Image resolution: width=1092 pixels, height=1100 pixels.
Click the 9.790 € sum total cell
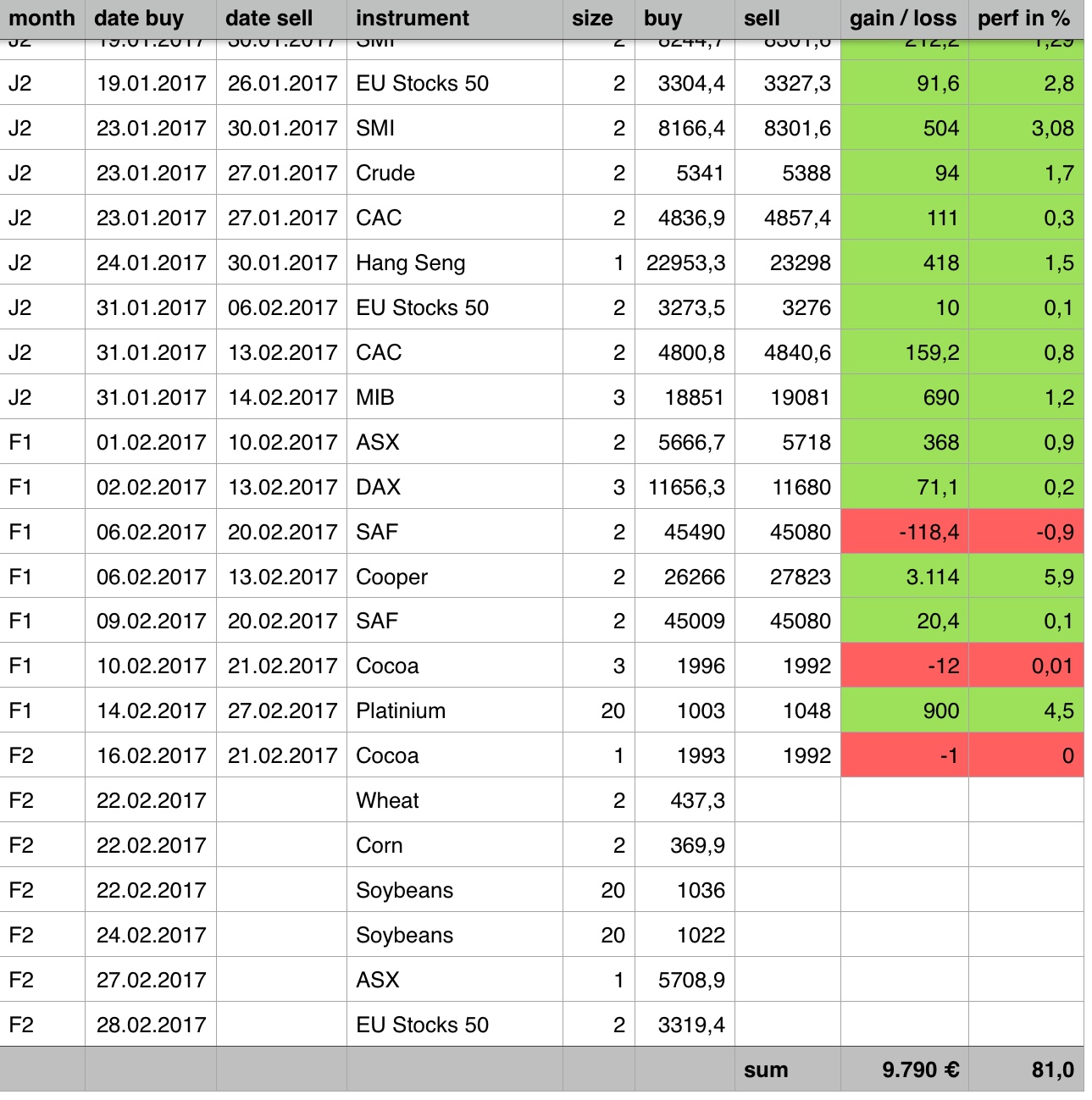904,1070
